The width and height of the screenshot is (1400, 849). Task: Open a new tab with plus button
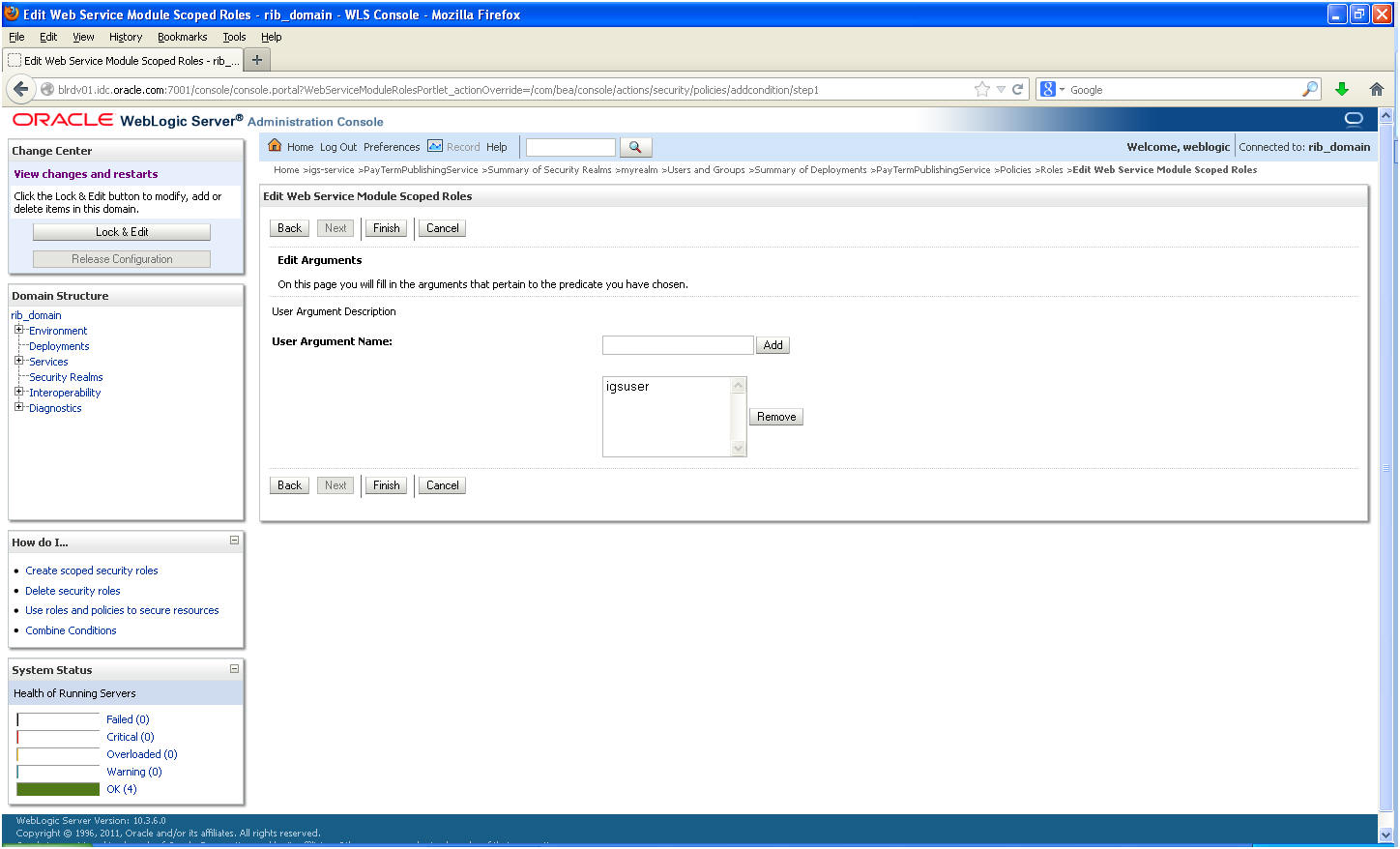pyautogui.click(x=257, y=60)
